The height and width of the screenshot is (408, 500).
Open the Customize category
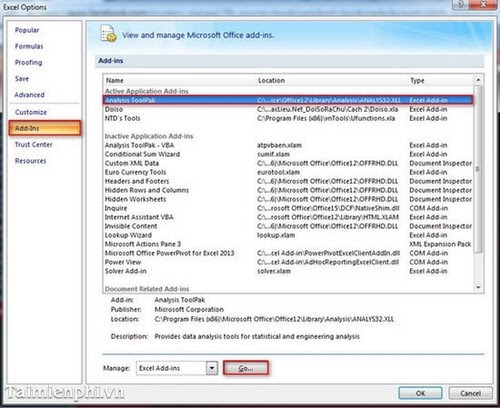[31, 112]
